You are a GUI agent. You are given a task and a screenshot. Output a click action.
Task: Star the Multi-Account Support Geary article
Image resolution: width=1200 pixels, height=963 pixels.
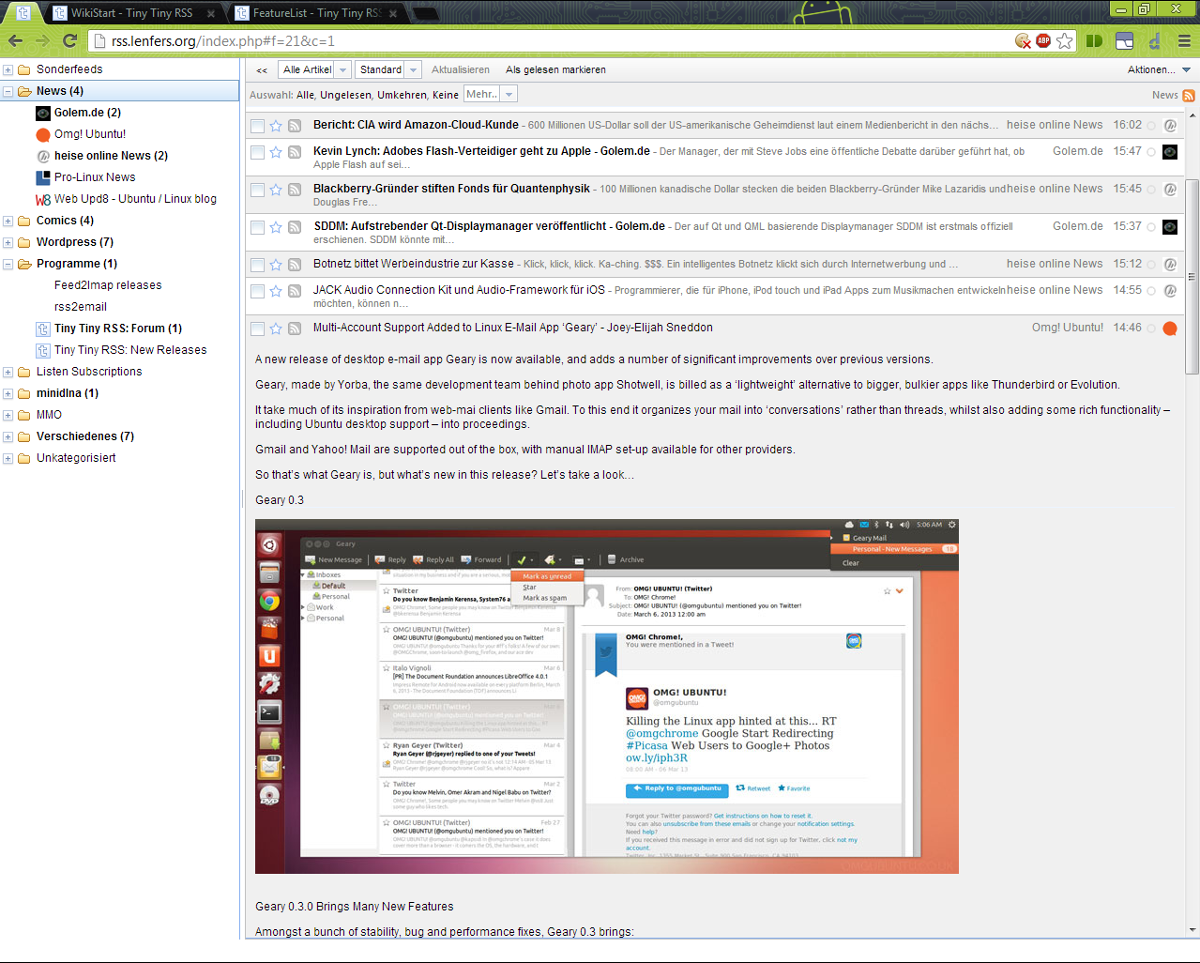coord(276,328)
